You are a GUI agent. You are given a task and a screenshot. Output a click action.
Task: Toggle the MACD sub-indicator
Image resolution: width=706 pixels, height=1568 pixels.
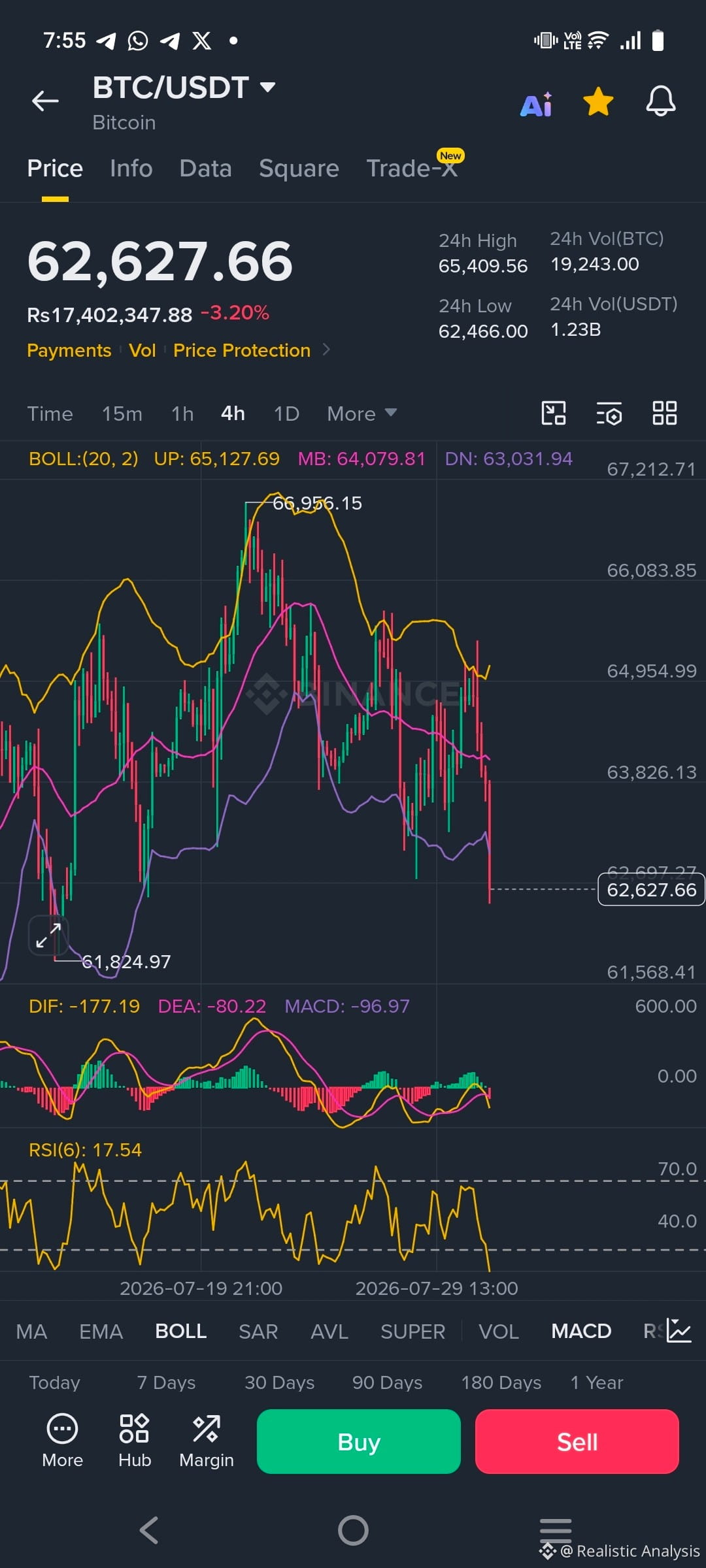[x=581, y=1331]
